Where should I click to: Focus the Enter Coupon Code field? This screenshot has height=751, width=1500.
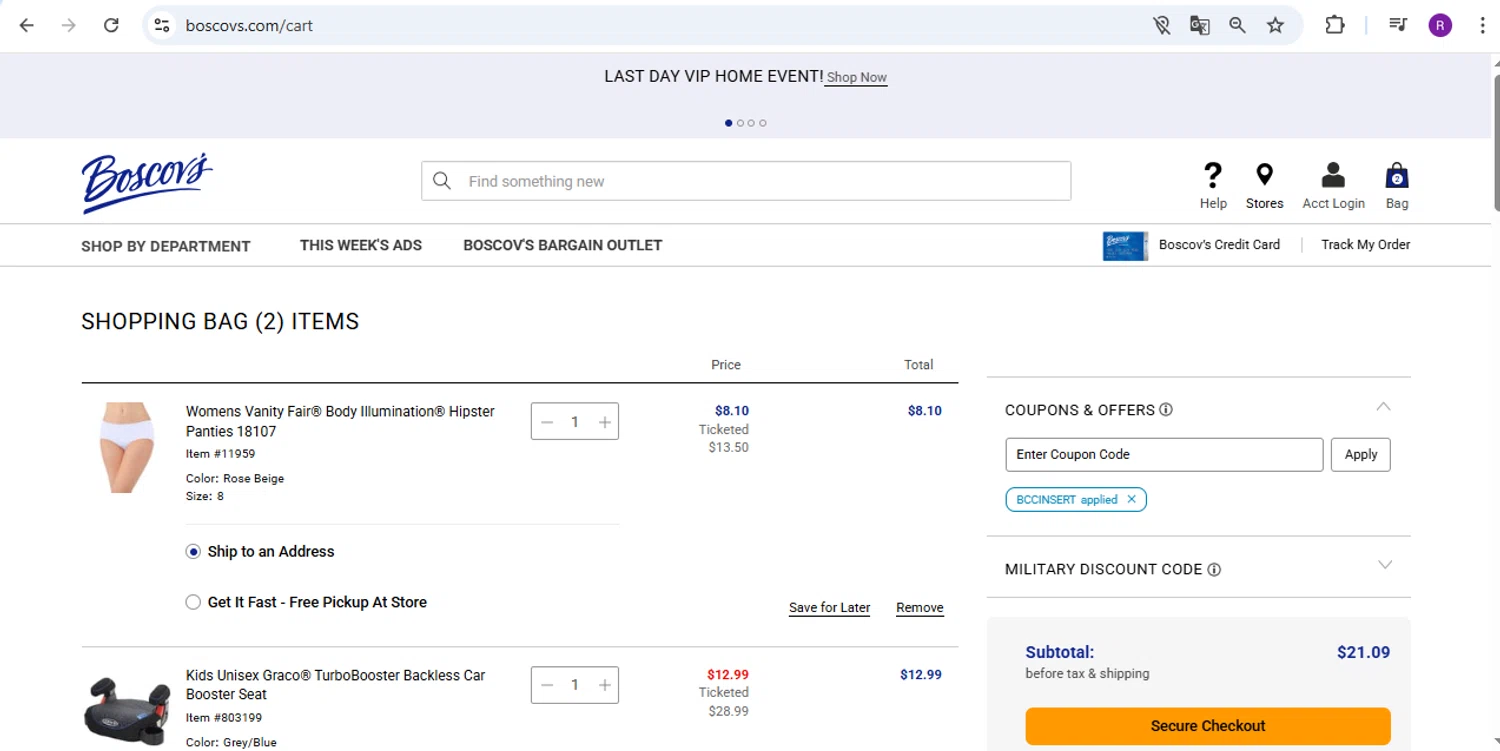click(1164, 454)
